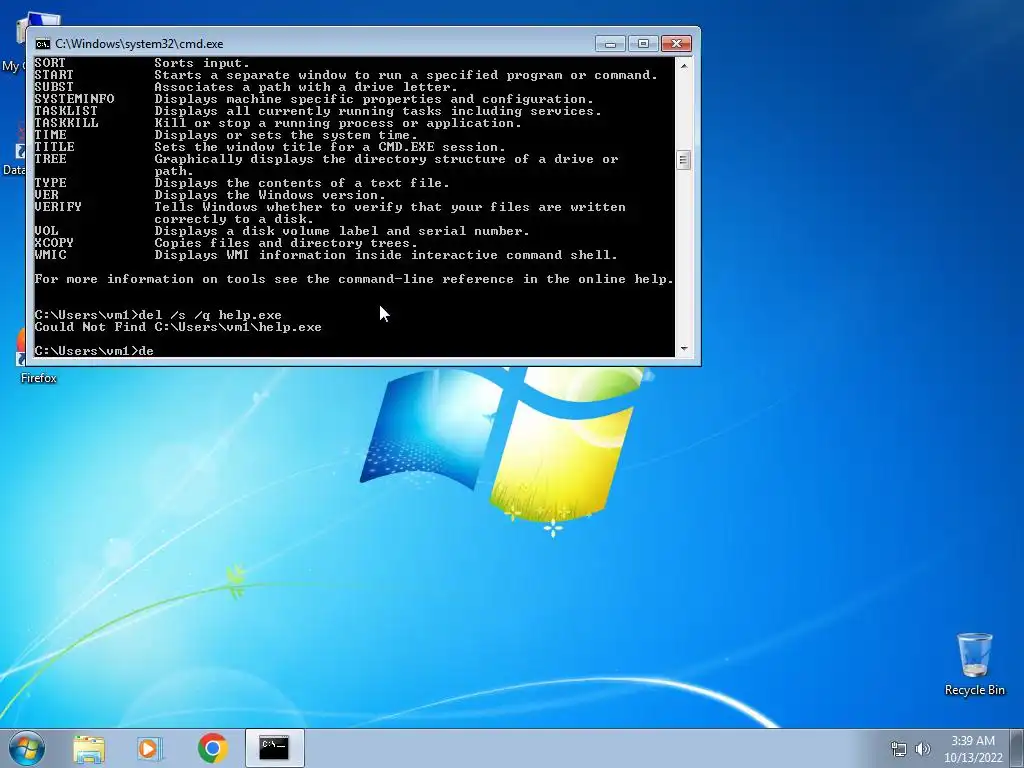Click the TREE command text

click(x=50, y=159)
